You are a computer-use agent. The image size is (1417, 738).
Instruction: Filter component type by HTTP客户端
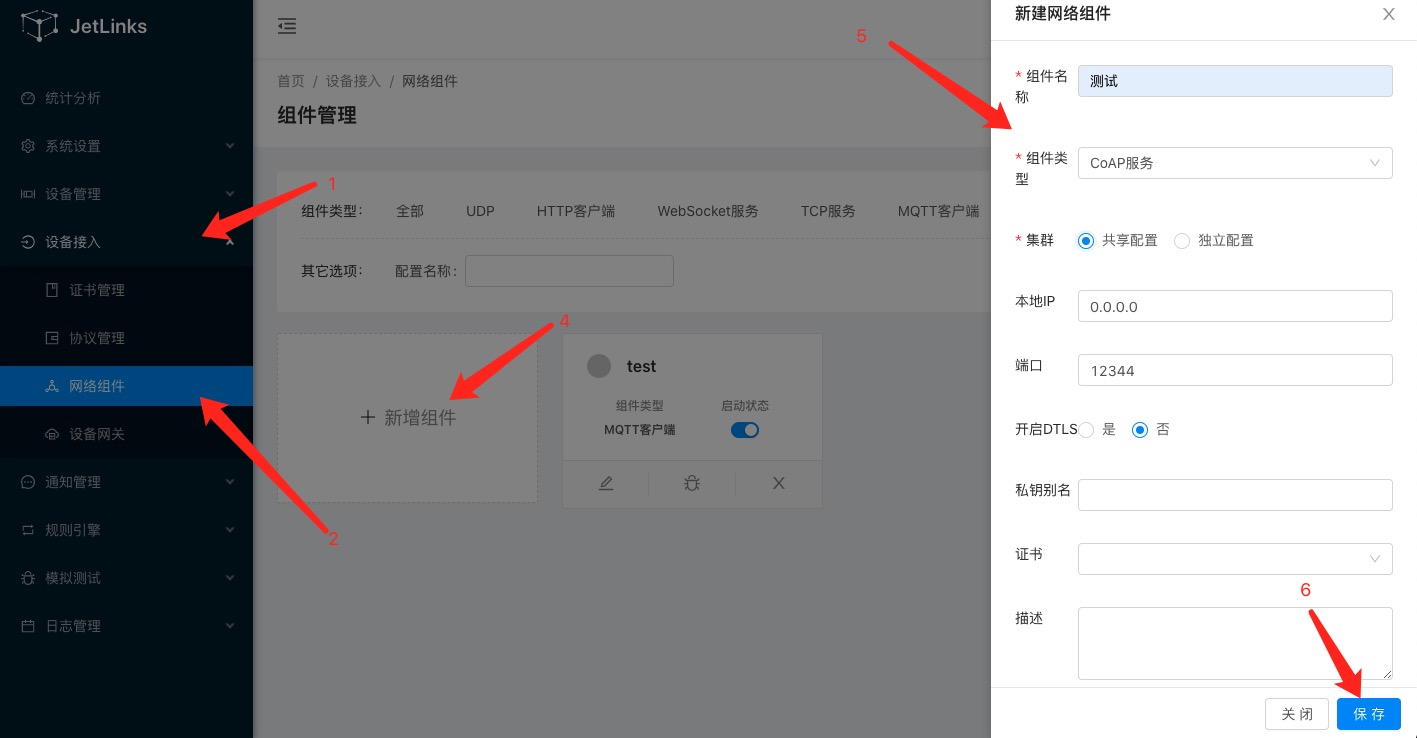point(576,211)
